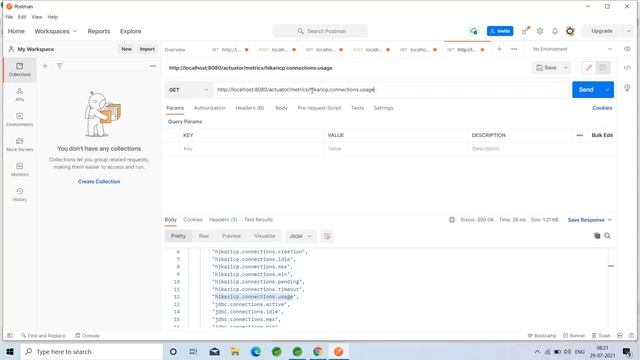Click Bulk Edit for query params
The image size is (640, 360).
(x=602, y=135)
